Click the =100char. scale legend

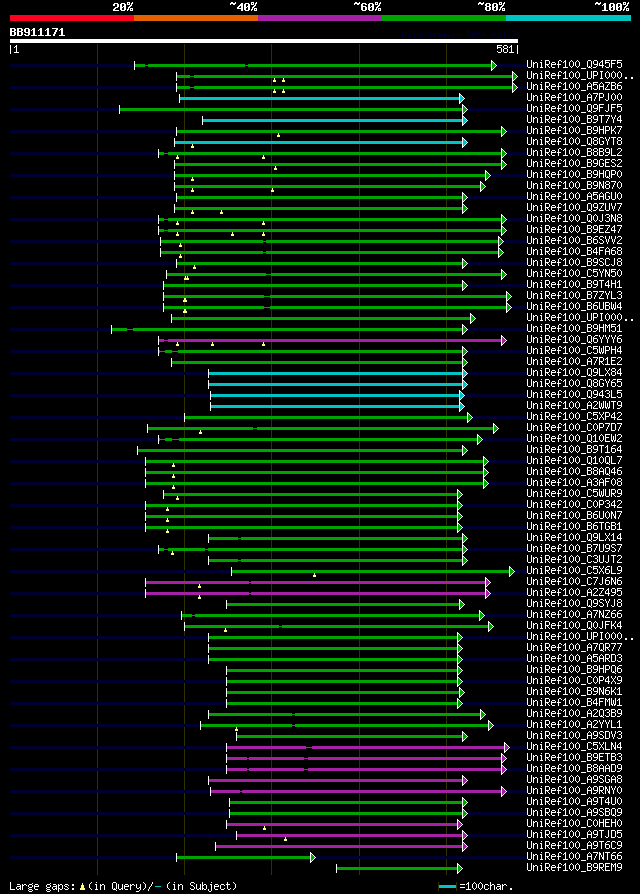tap(476, 887)
